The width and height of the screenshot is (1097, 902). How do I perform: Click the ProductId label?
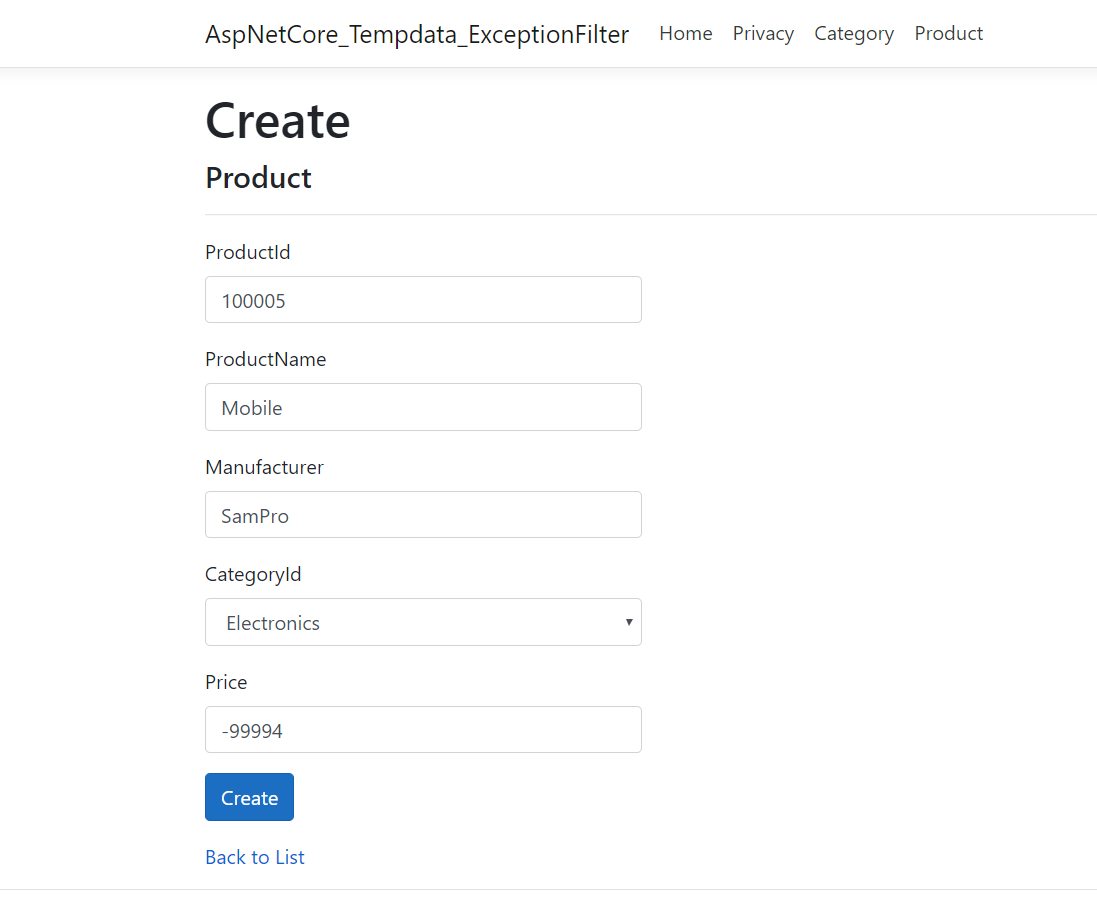pyautogui.click(x=247, y=252)
